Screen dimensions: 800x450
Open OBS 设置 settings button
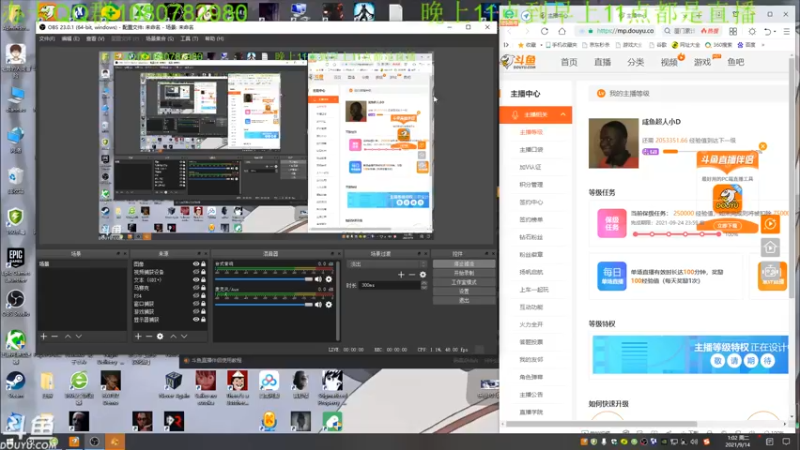[x=464, y=291]
